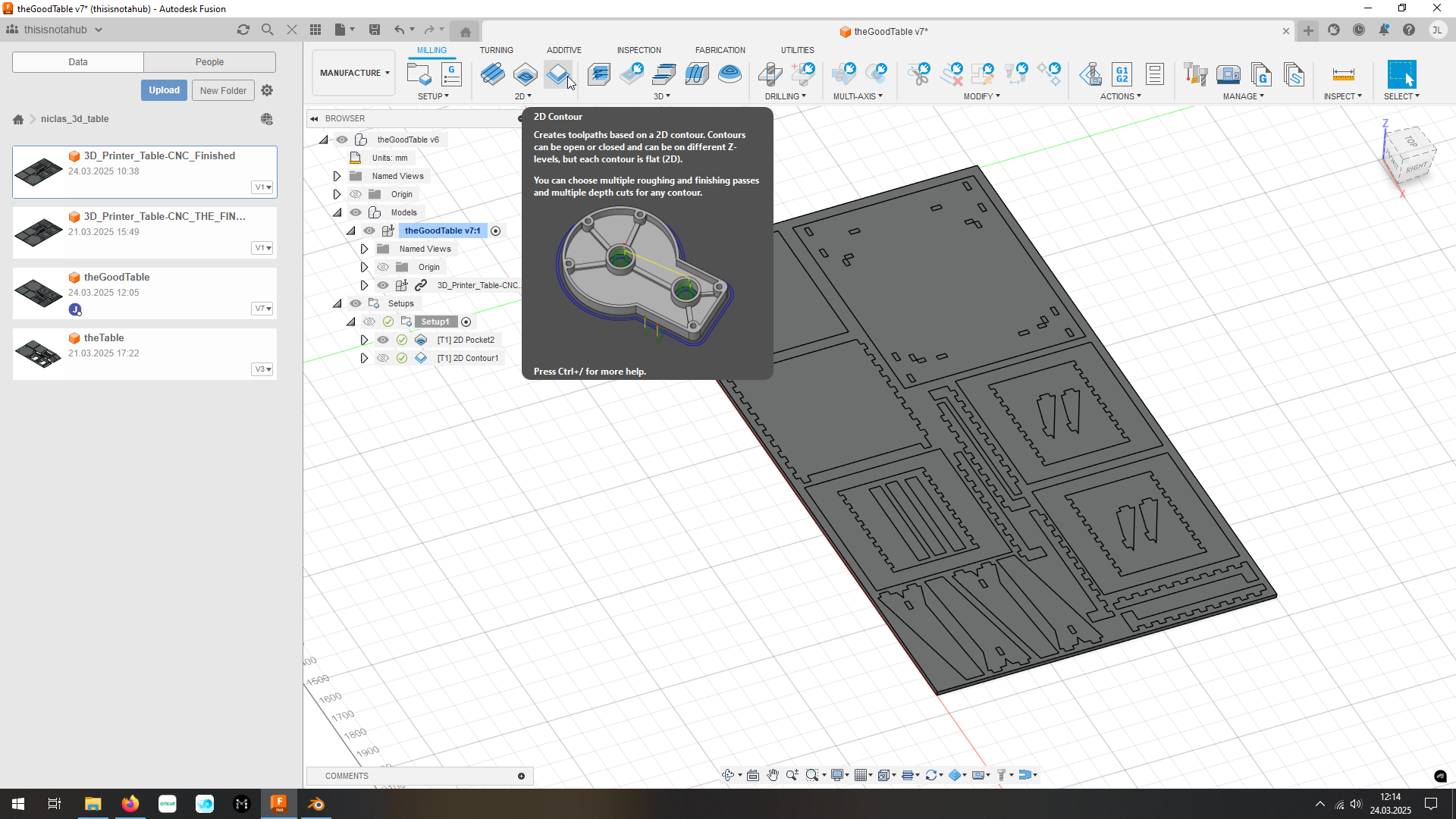This screenshot has height=819, width=1456.
Task: Open the notifications bell icon
Action: (1384, 30)
